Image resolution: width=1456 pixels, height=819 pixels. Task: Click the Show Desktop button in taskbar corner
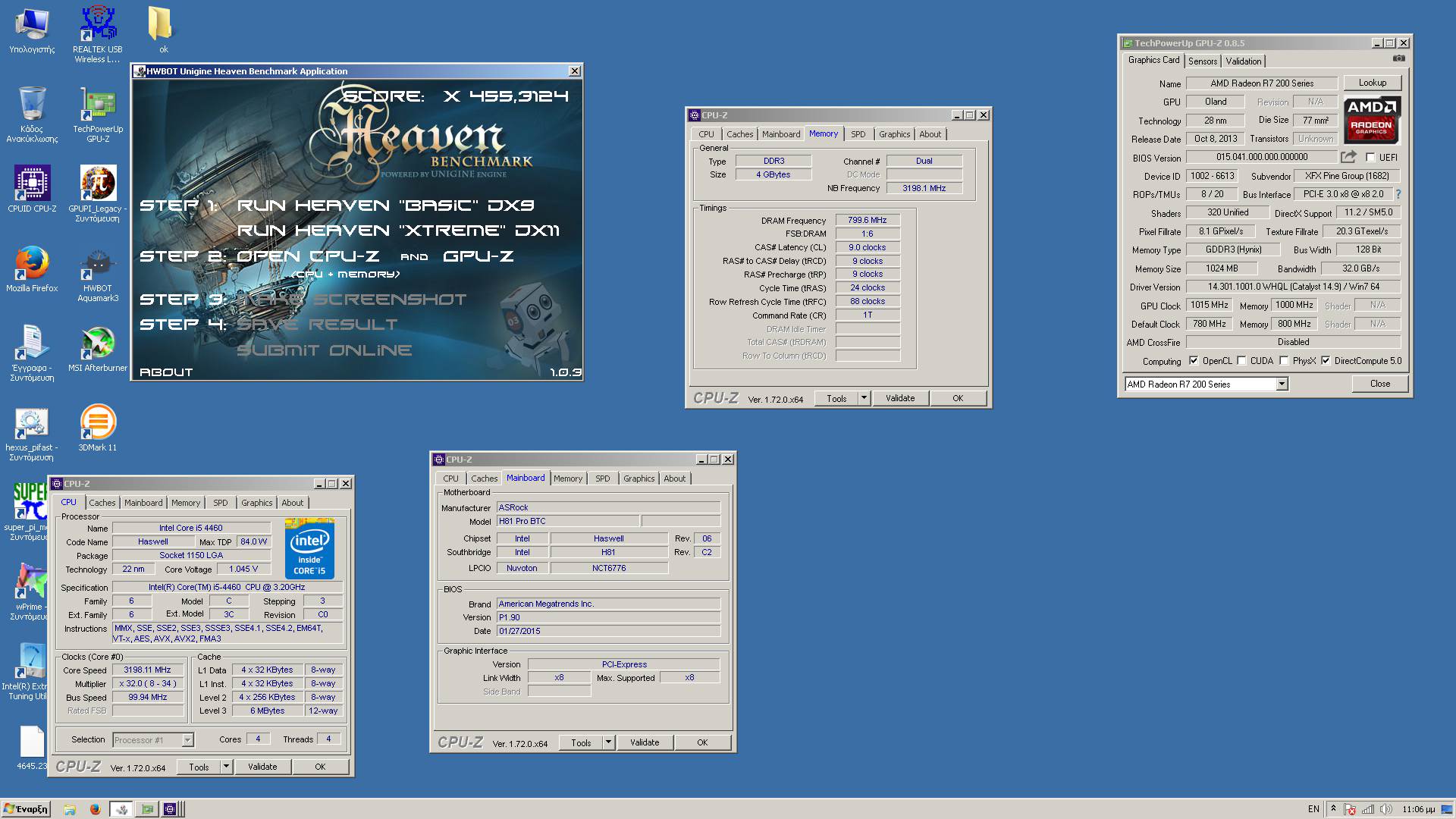tap(1448, 809)
